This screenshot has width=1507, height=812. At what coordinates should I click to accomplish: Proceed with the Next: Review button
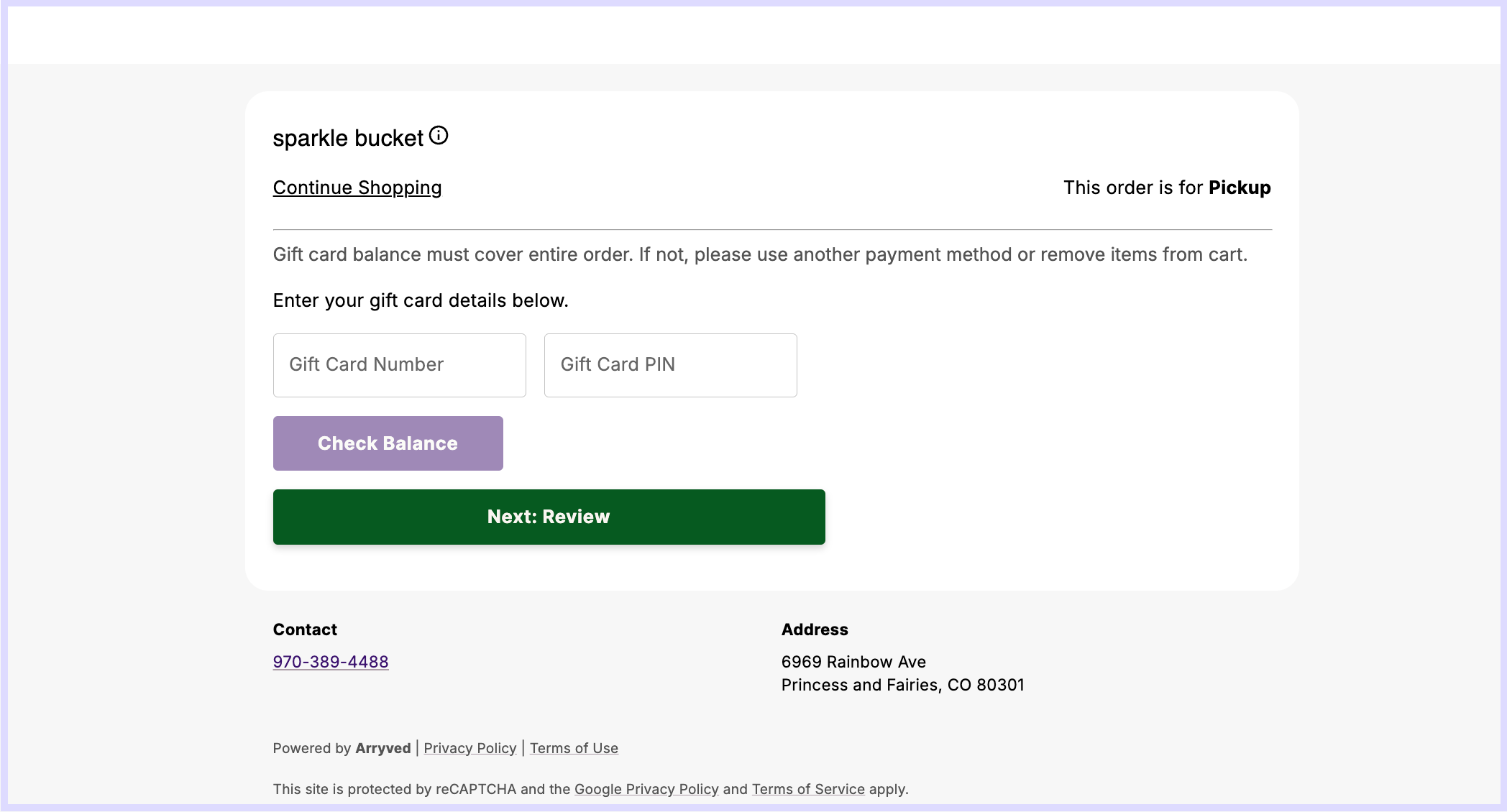click(549, 517)
